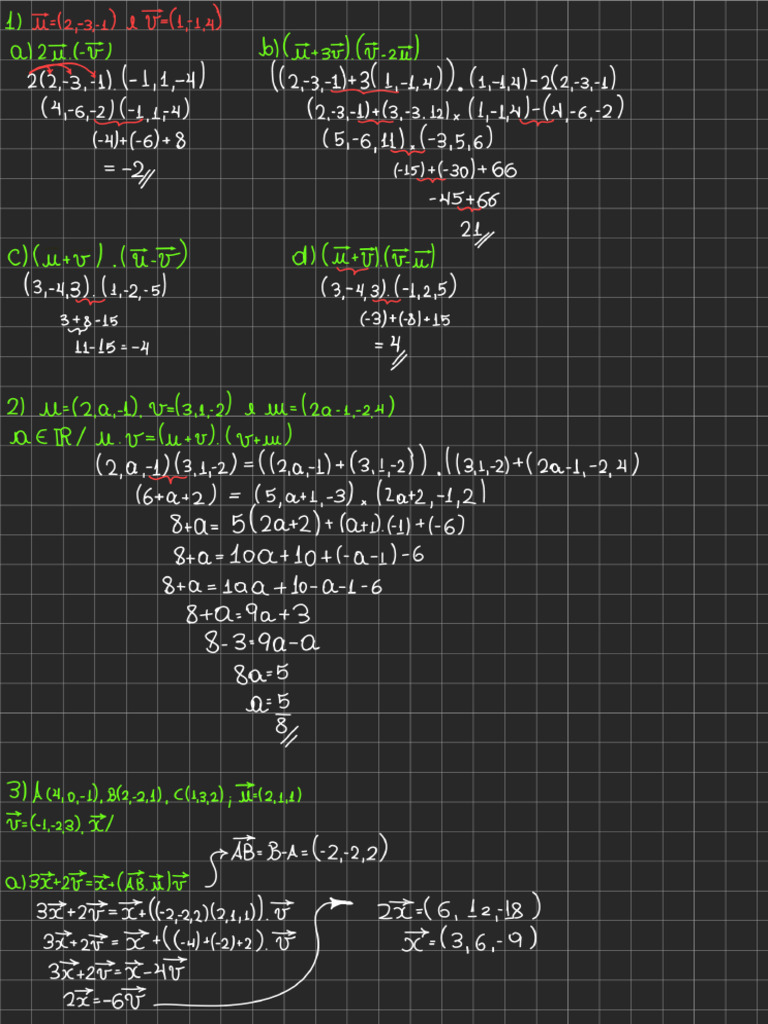Click the equation "3x+2v=x-4v"

(118, 971)
